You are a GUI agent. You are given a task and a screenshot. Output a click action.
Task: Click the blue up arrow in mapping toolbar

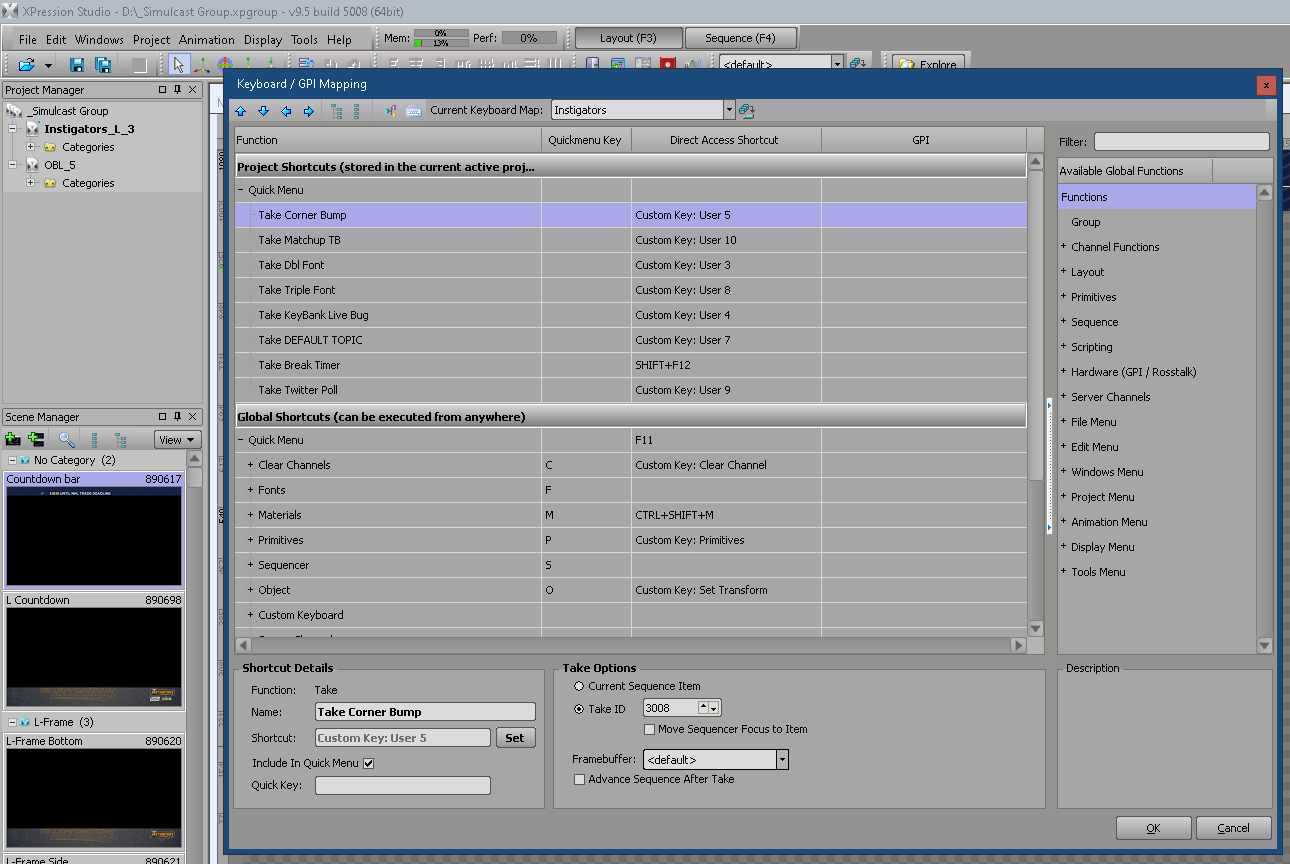point(240,111)
